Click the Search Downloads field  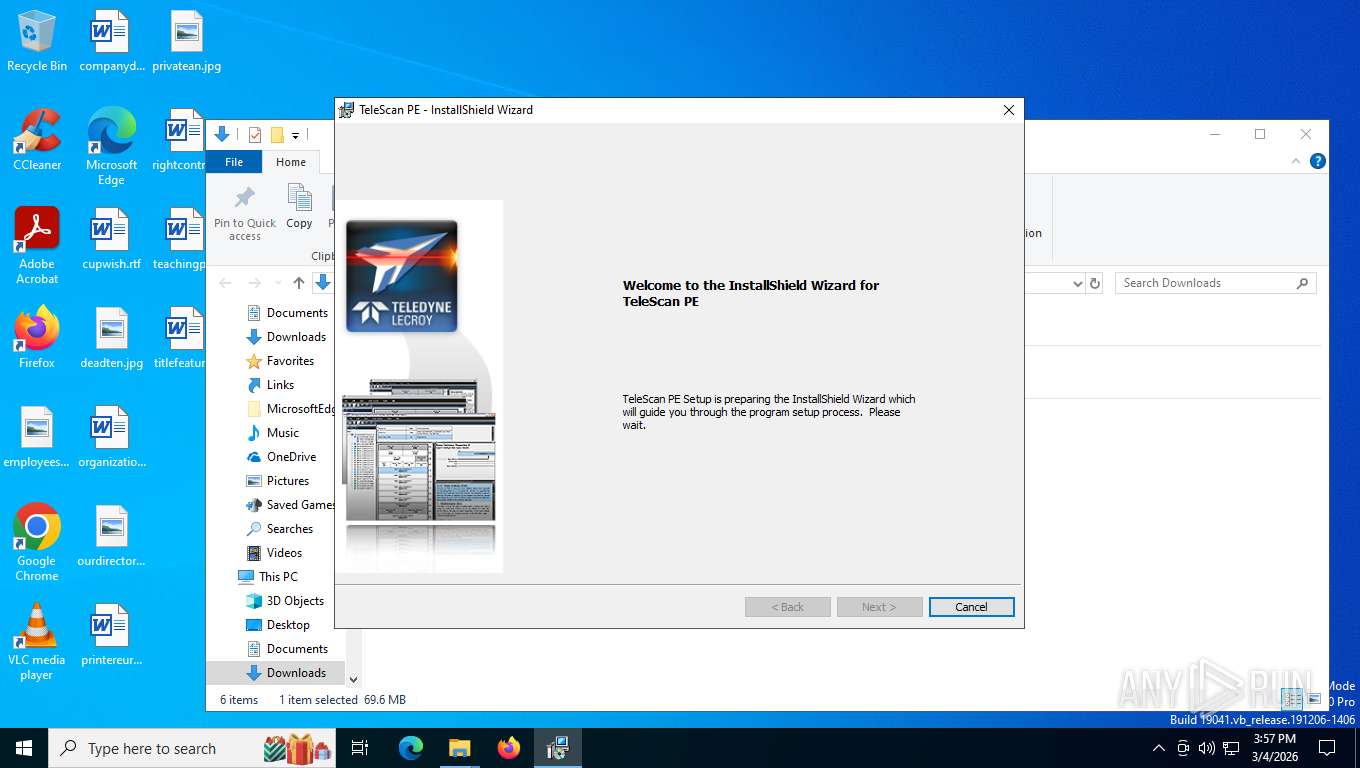pos(1215,283)
